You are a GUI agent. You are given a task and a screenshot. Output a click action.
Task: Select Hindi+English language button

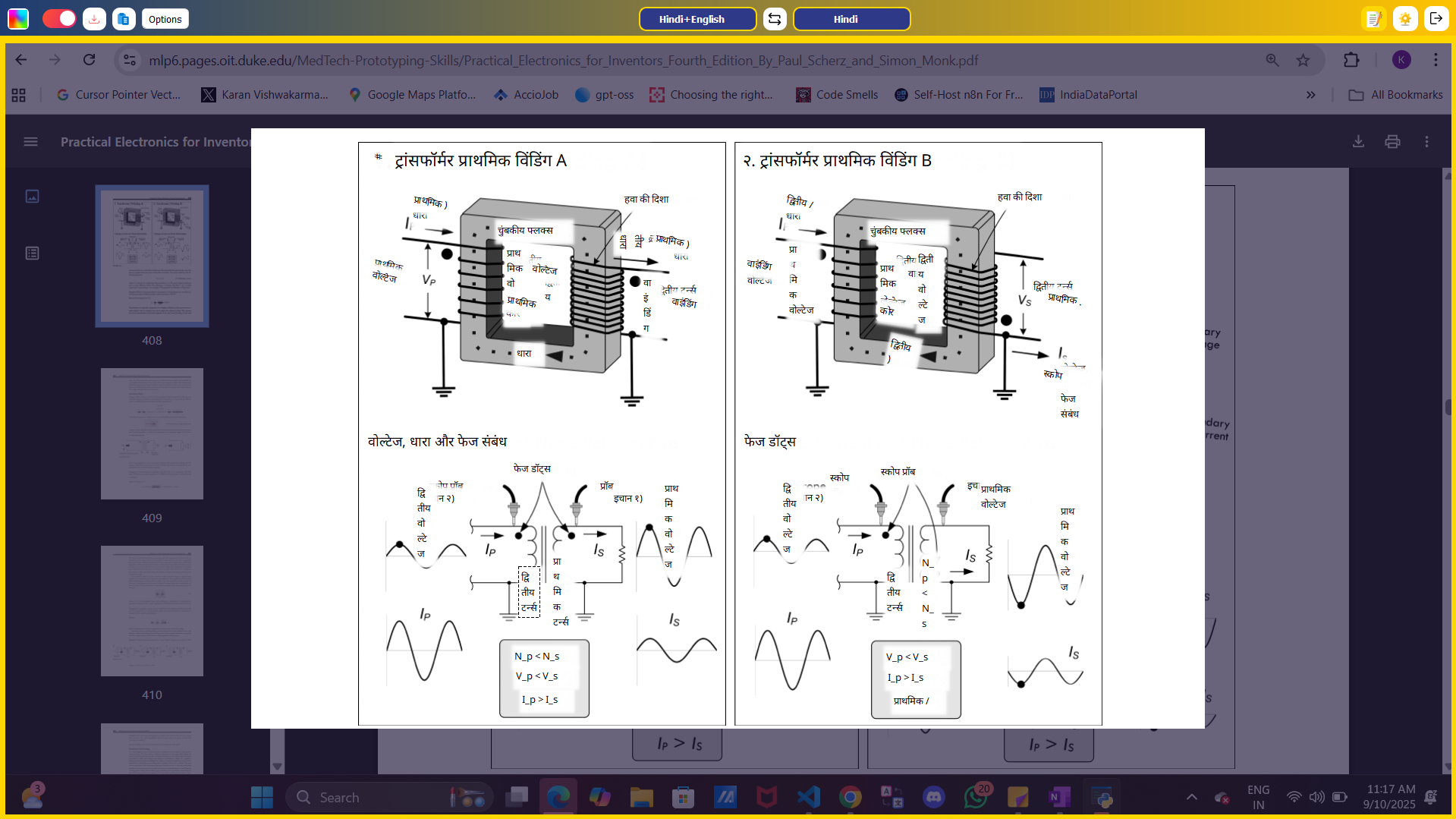(x=697, y=19)
